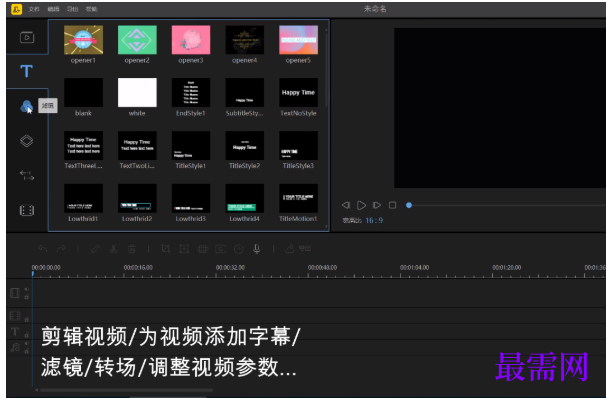Select the TitleStyle2 template
Screen dimensions: 607x398
[245, 146]
